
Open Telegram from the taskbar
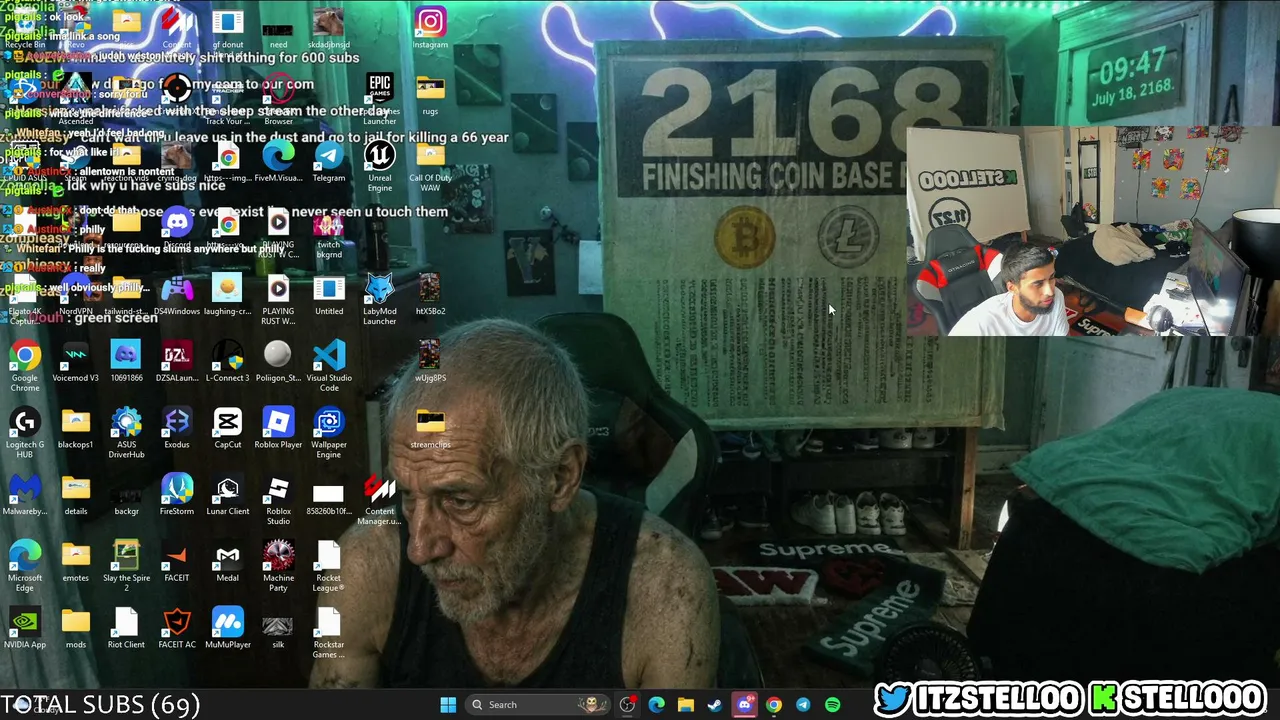click(803, 705)
